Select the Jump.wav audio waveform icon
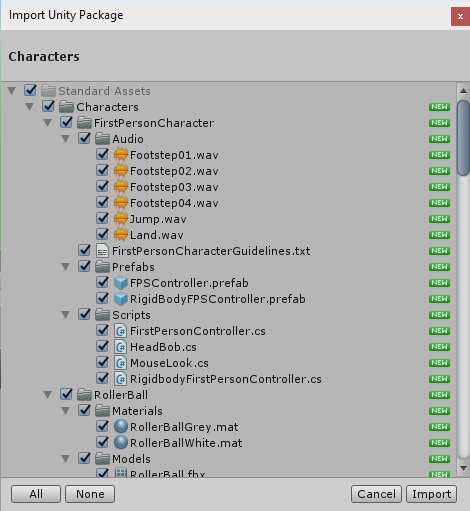The height and width of the screenshot is (511, 470). click(x=121, y=219)
